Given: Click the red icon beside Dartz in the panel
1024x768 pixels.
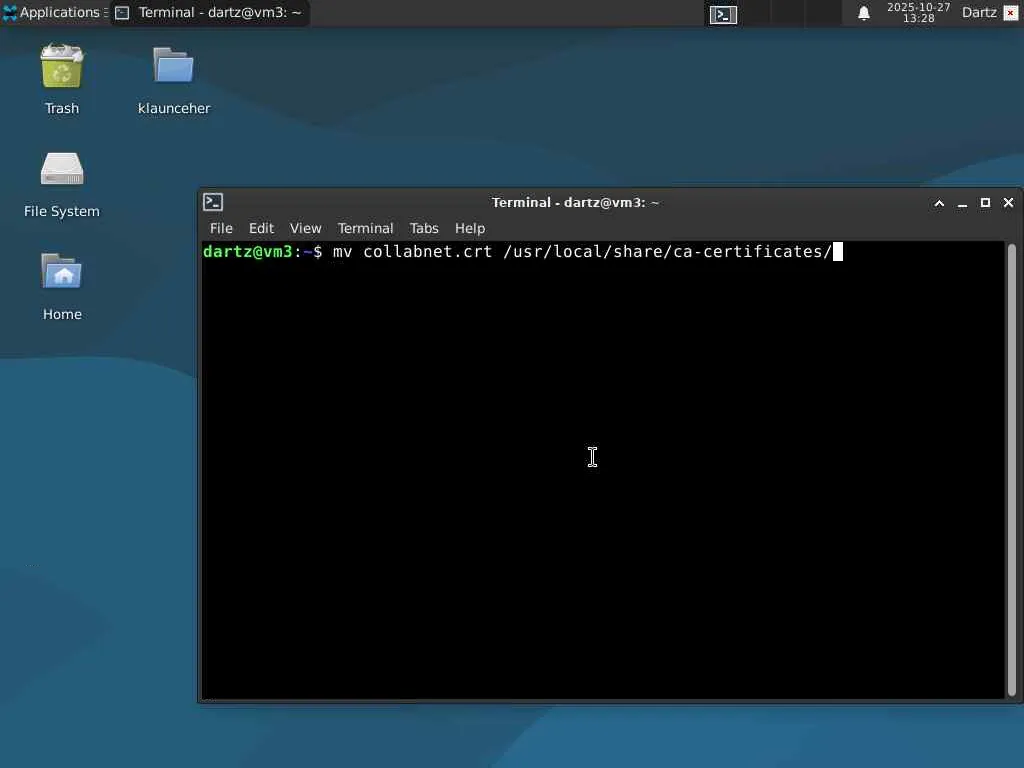Looking at the screenshot, I should (1010, 13).
